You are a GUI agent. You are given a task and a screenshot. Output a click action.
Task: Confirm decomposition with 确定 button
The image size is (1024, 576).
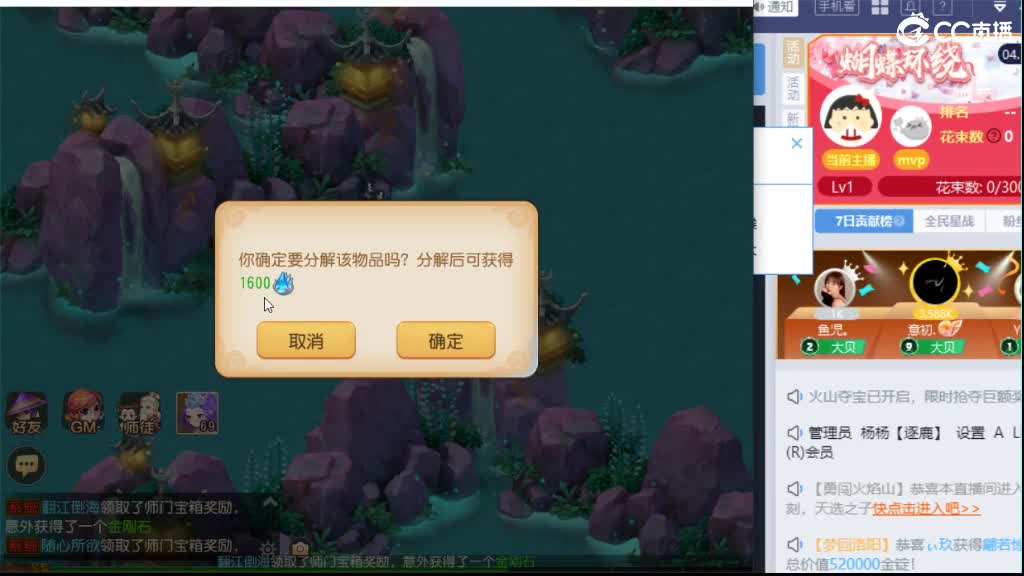pyautogui.click(x=445, y=340)
